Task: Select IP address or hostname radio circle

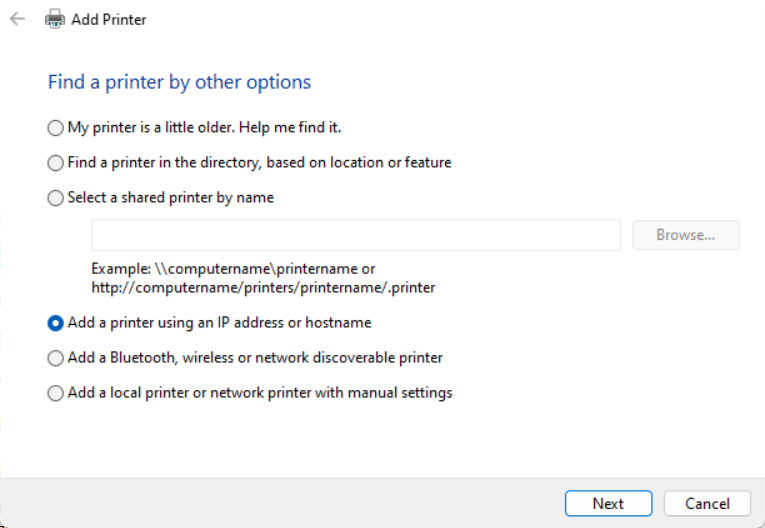Action: tap(55, 323)
